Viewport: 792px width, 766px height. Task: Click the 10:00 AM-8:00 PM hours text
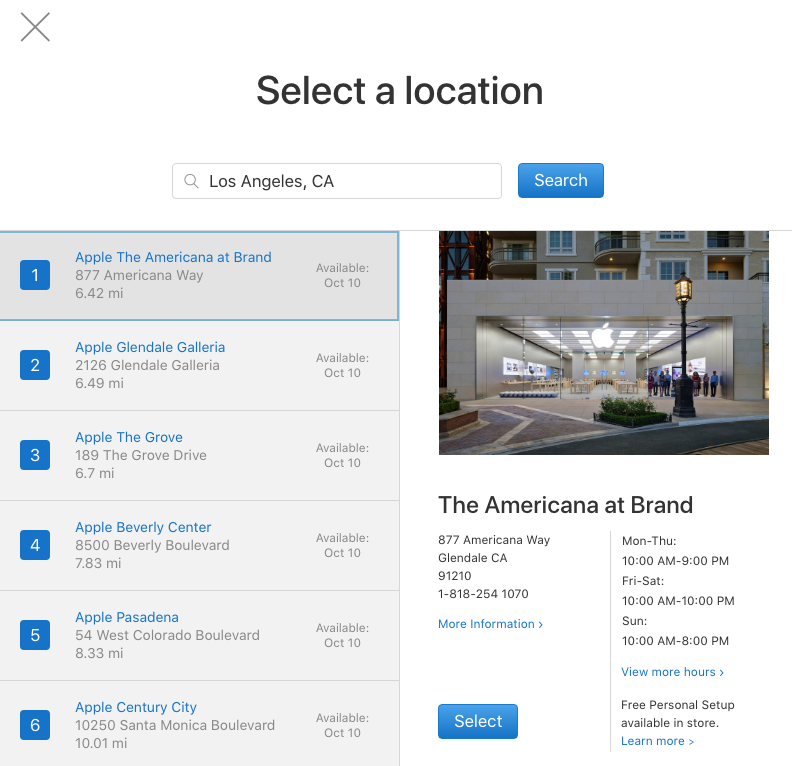(x=675, y=641)
